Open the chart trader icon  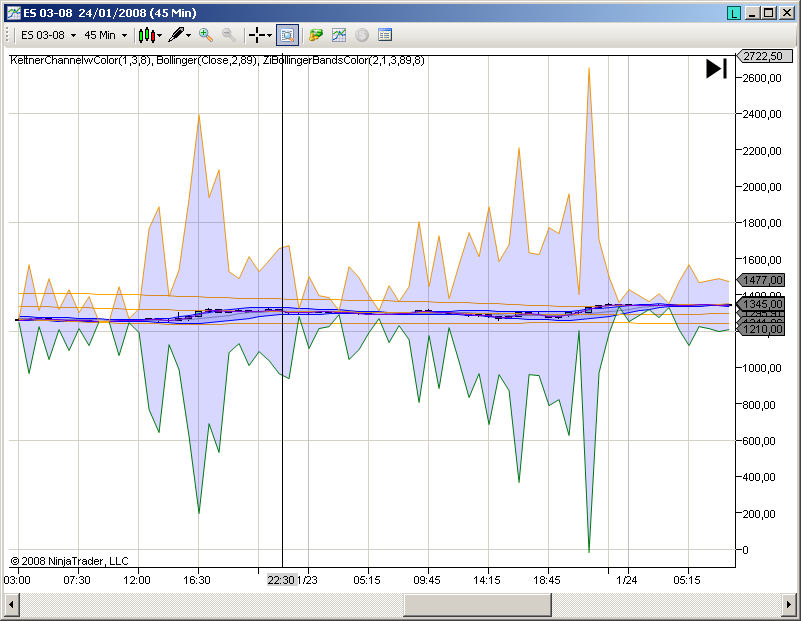pos(316,35)
